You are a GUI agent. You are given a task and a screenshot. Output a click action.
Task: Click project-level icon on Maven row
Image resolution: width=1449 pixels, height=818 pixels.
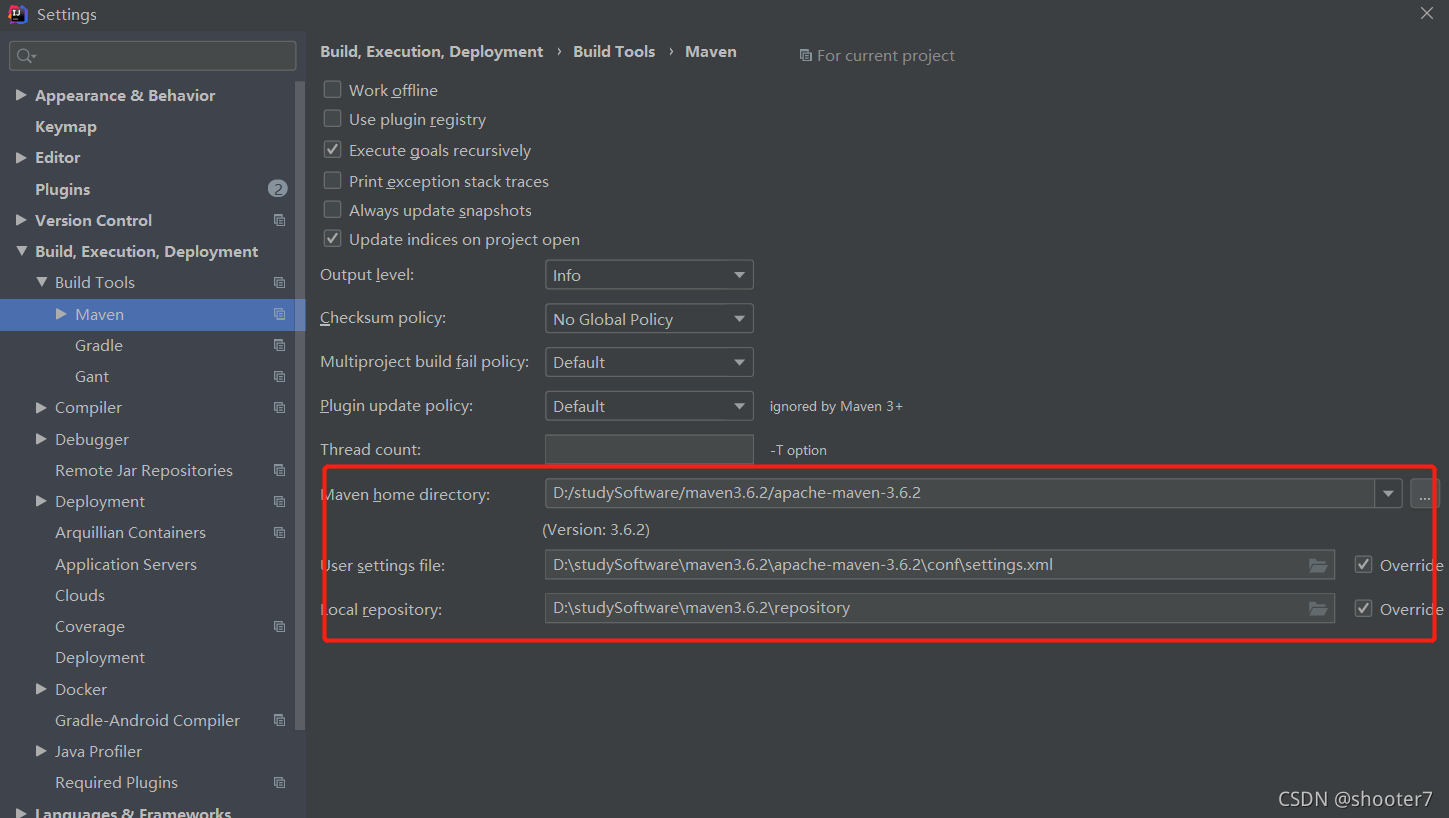tap(279, 314)
